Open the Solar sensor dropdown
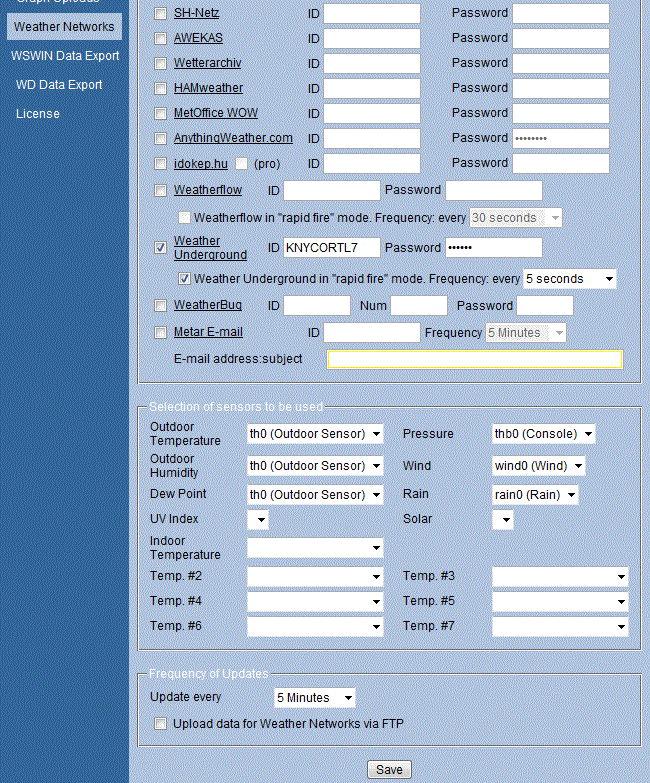Image resolution: width=650 pixels, height=783 pixels. click(503, 520)
